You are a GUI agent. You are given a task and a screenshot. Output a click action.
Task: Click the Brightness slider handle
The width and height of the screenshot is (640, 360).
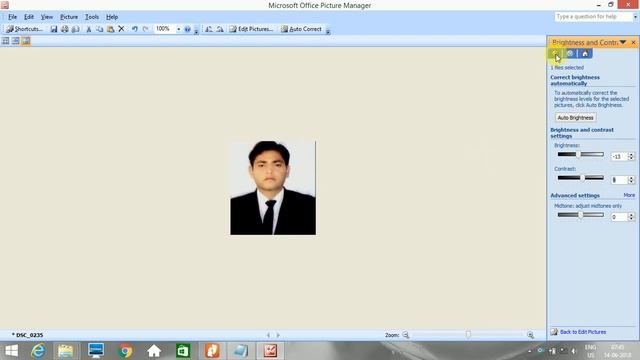point(578,154)
